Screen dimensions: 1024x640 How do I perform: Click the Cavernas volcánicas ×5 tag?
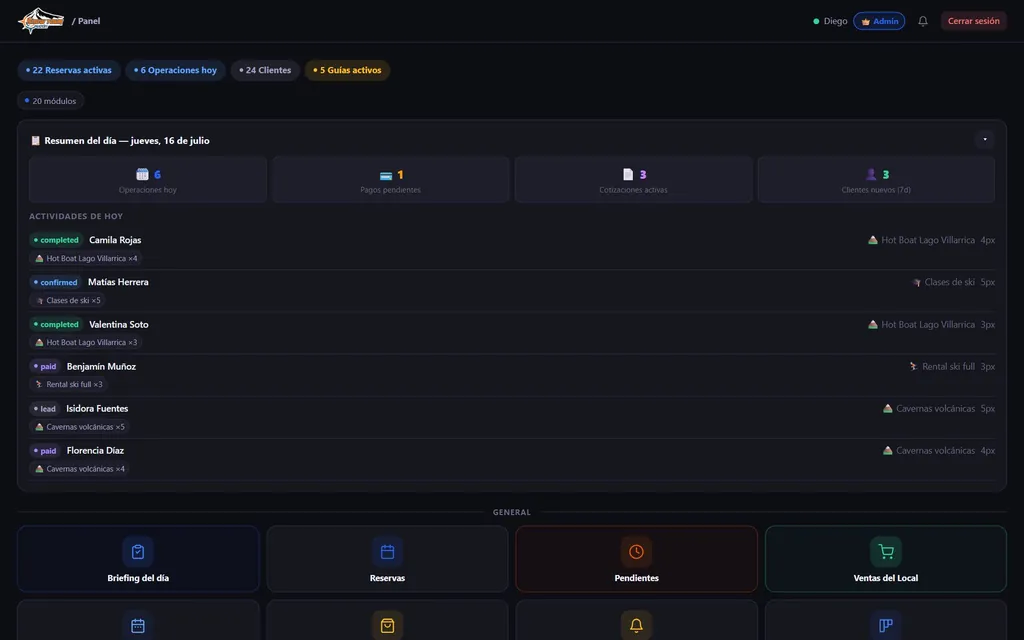click(x=80, y=427)
